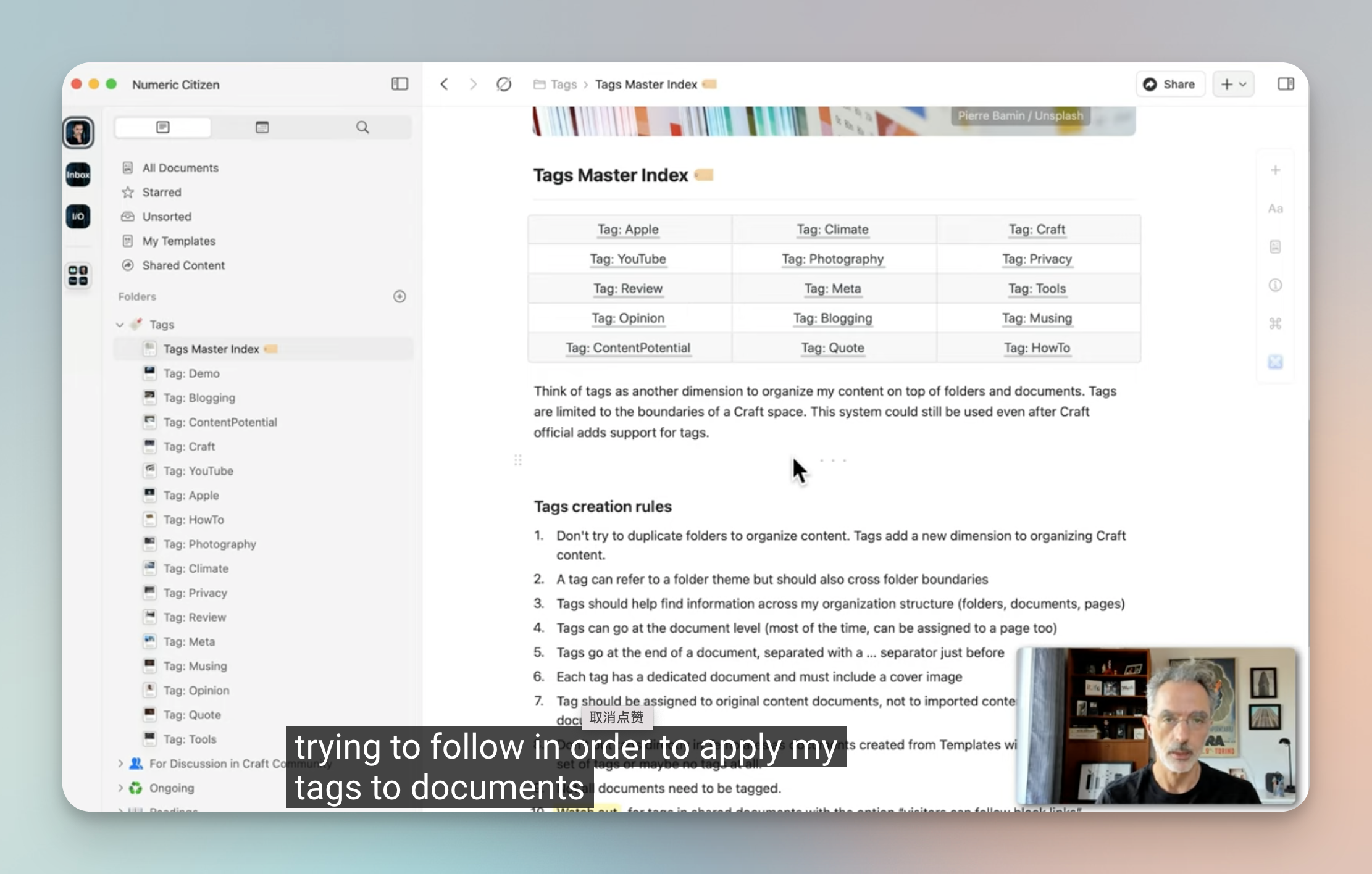The width and height of the screenshot is (1372, 874).
Task: Switch to the calendar view tab
Action: [x=262, y=127]
